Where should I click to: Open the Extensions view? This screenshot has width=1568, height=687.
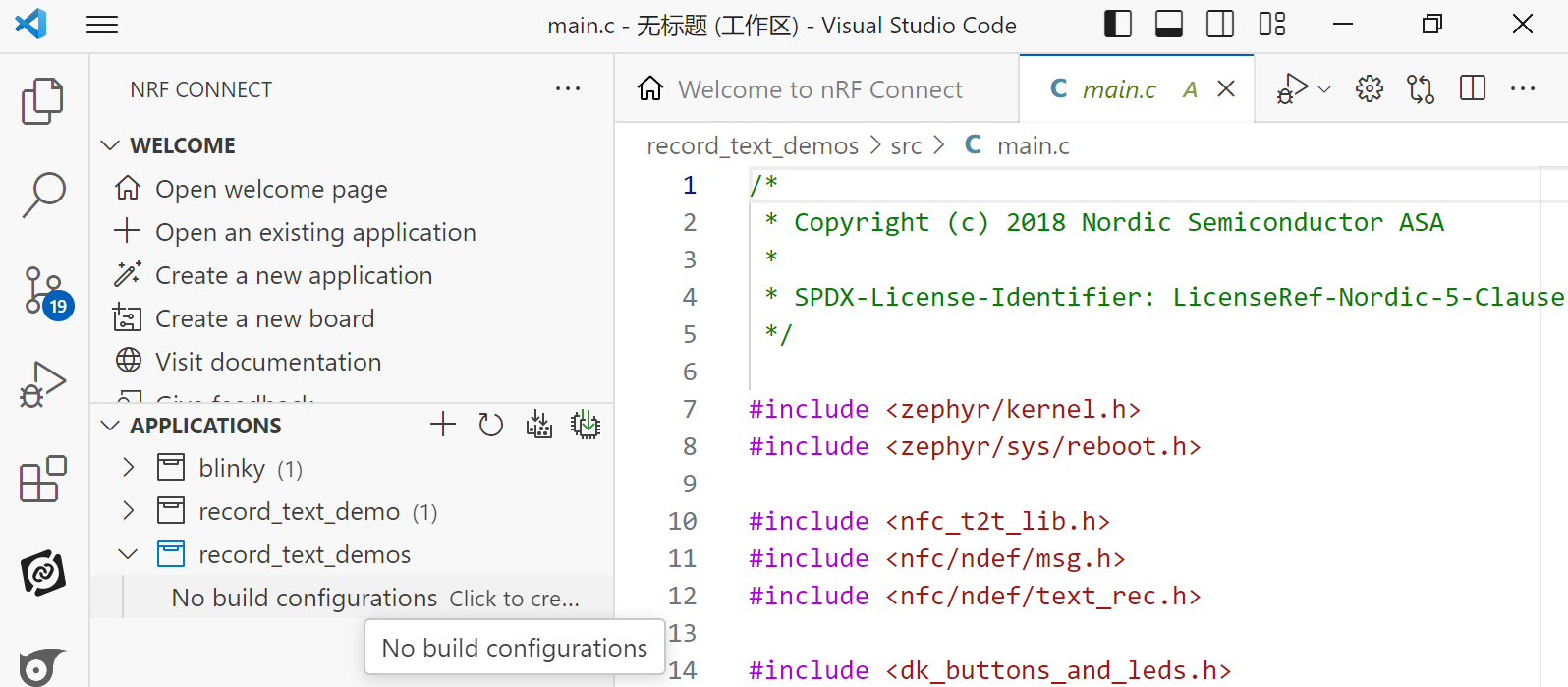pyautogui.click(x=43, y=479)
